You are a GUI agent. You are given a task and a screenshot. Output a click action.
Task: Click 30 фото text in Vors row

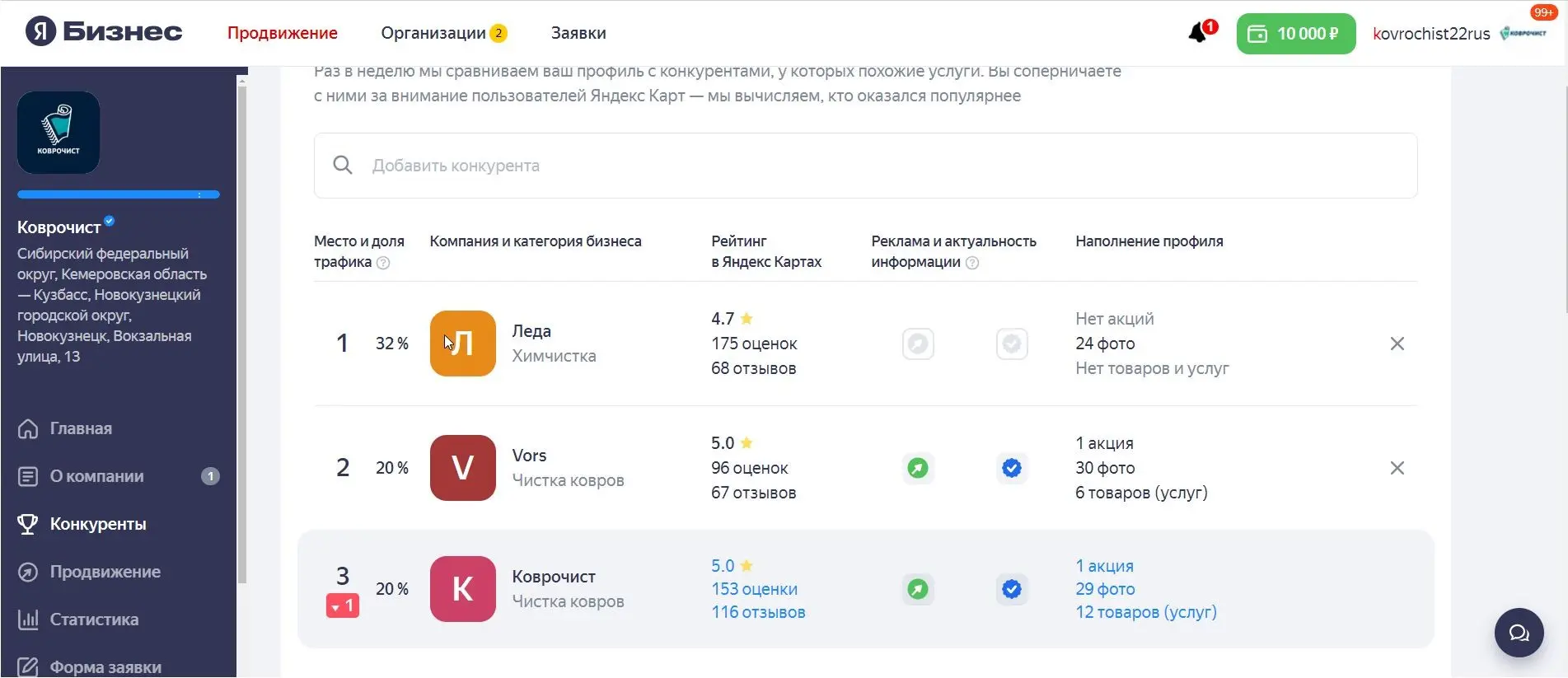1105,468
